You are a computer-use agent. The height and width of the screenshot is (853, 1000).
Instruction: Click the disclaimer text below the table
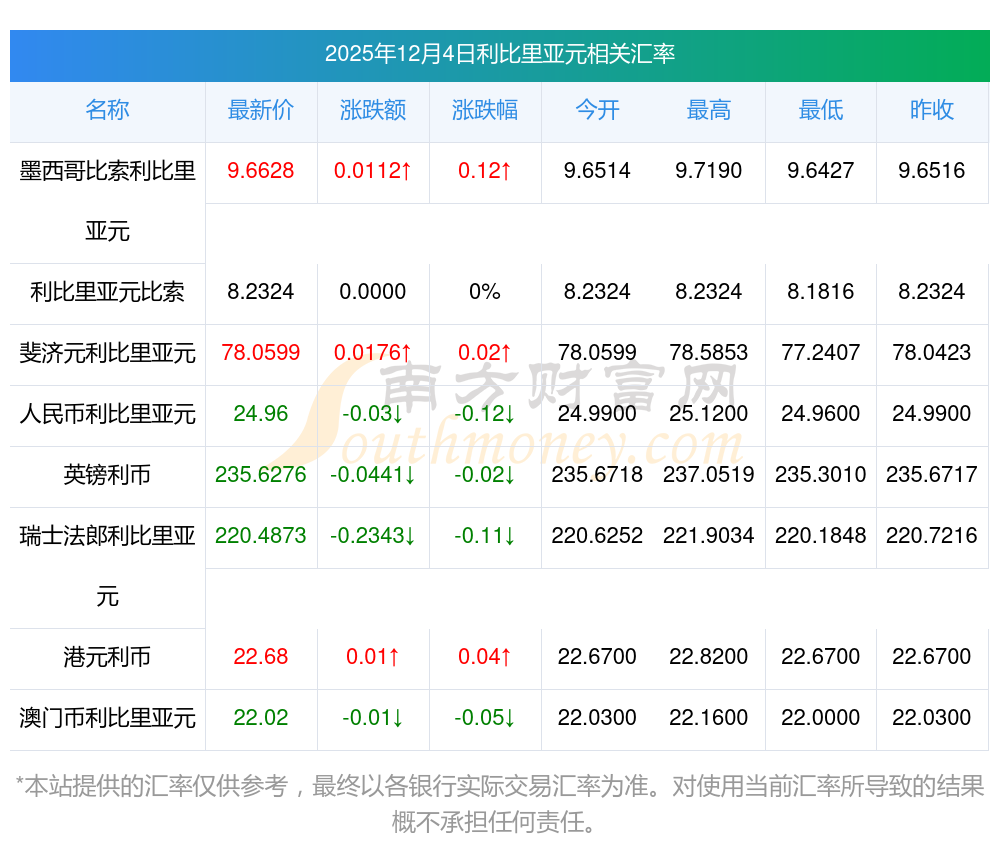point(500,804)
